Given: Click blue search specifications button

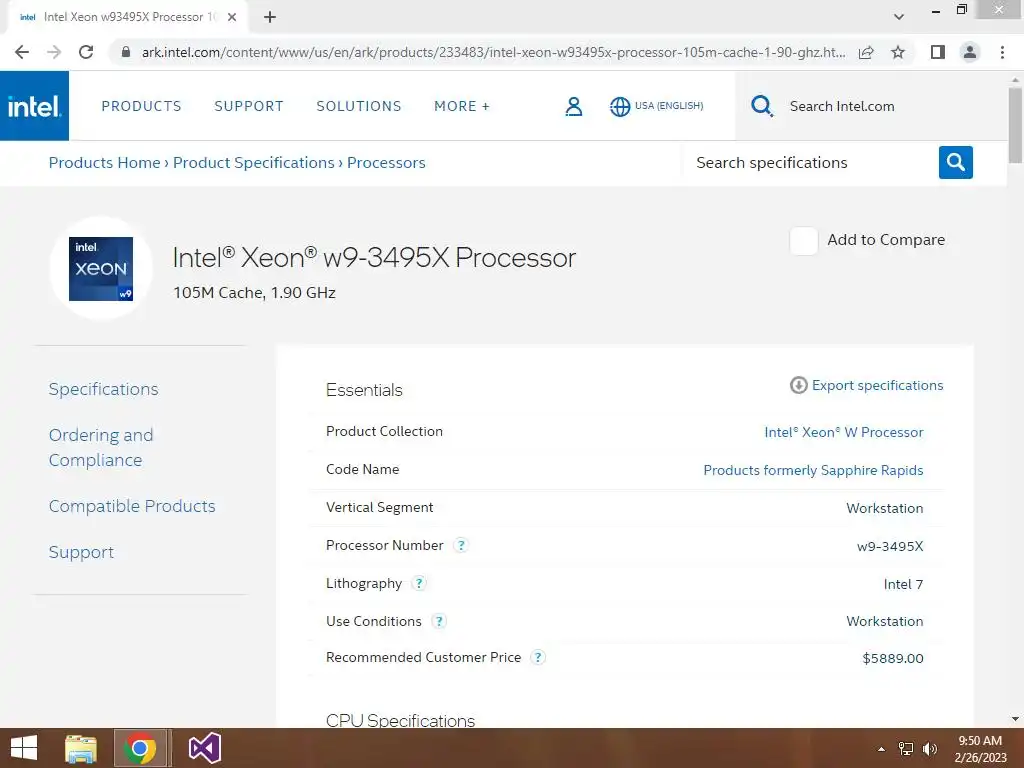Looking at the screenshot, I should 955,162.
